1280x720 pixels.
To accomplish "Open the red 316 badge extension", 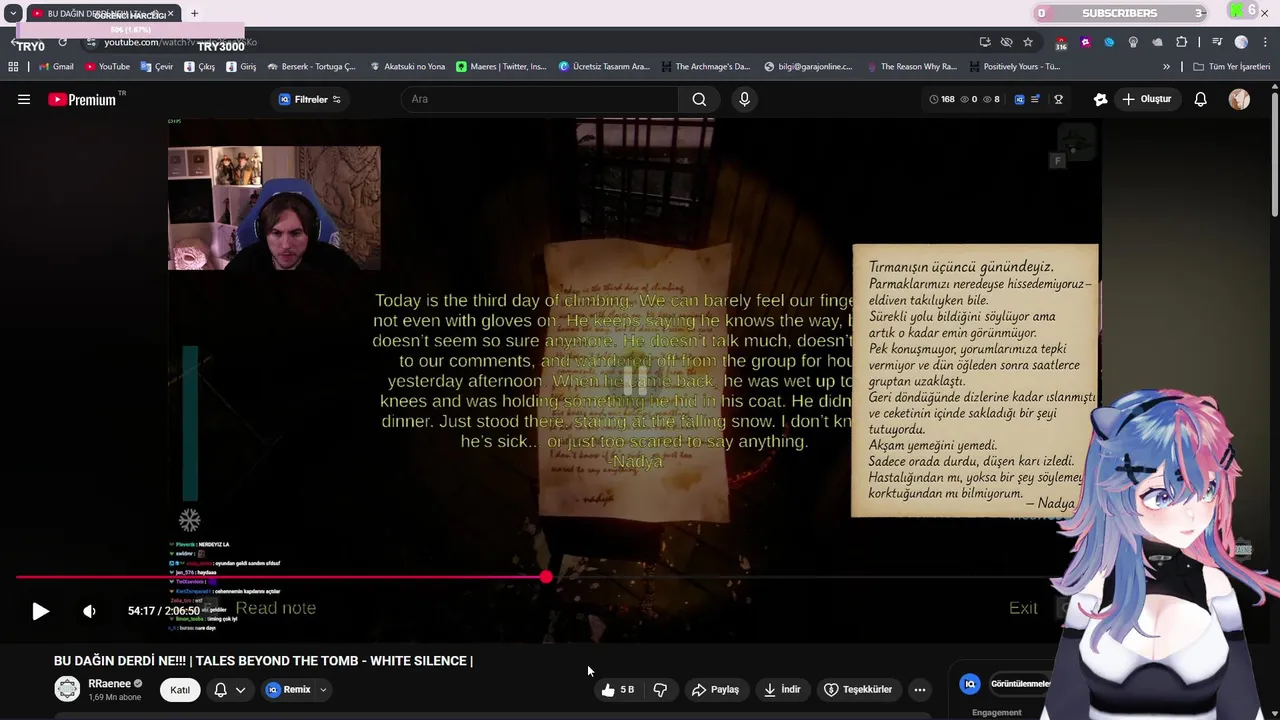I will [x=1060, y=43].
